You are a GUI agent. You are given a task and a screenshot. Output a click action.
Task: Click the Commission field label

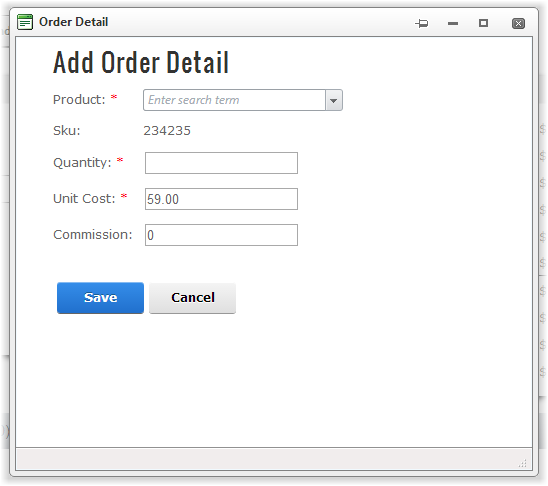pyautogui.click(x=93, y=235)
